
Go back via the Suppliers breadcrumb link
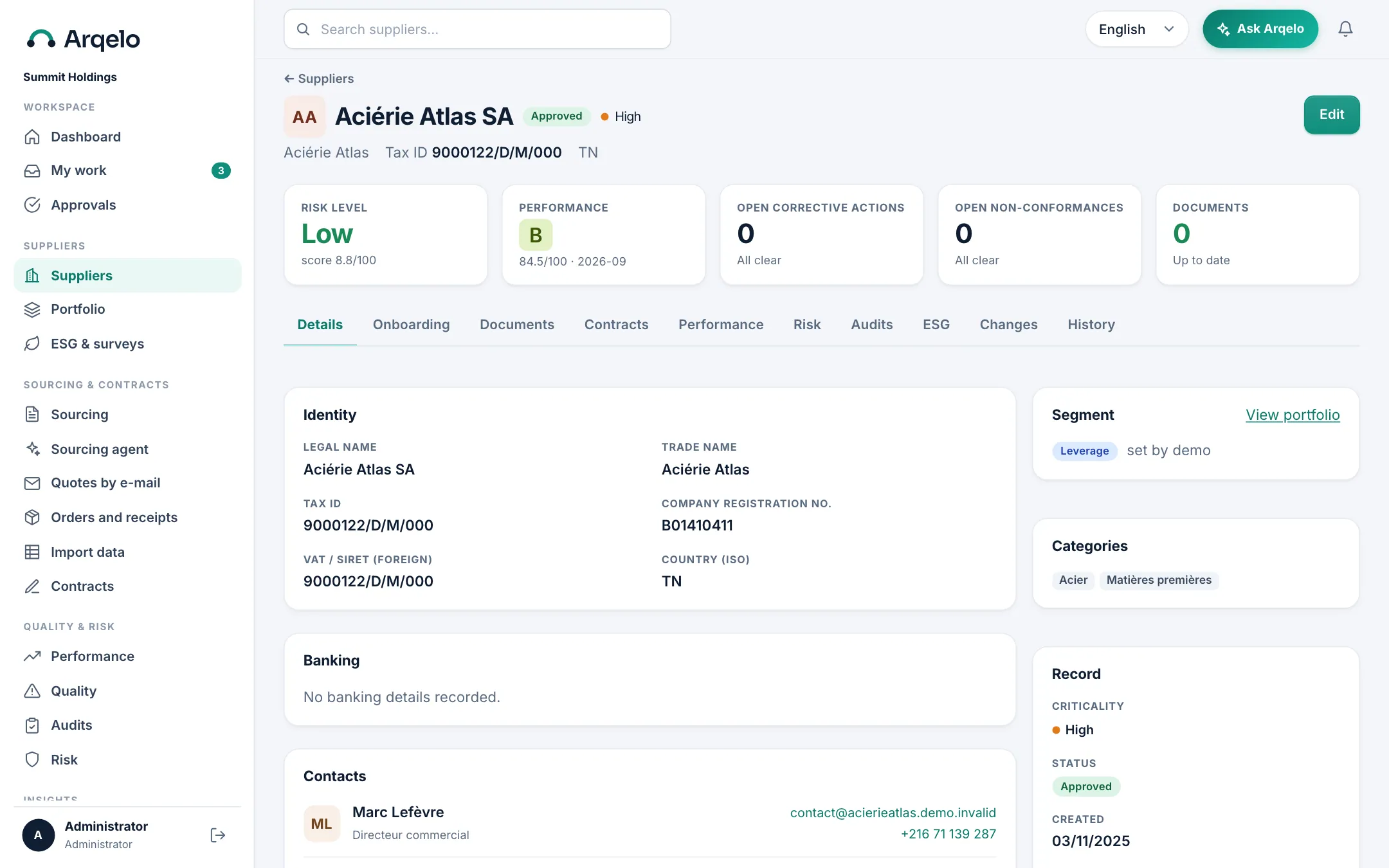319,78
